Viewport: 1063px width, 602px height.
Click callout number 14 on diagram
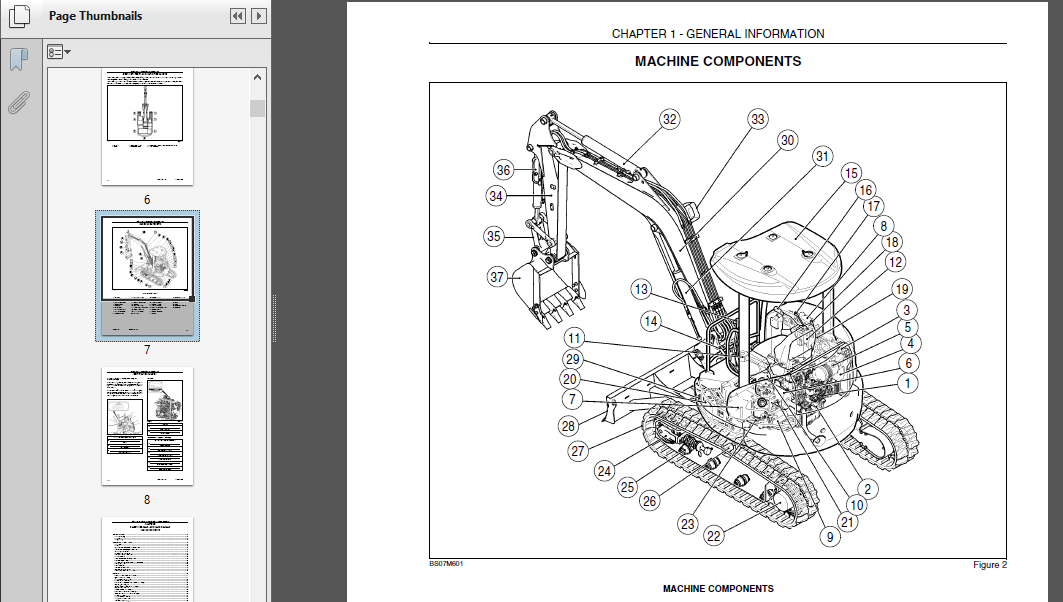click(651, 321)
